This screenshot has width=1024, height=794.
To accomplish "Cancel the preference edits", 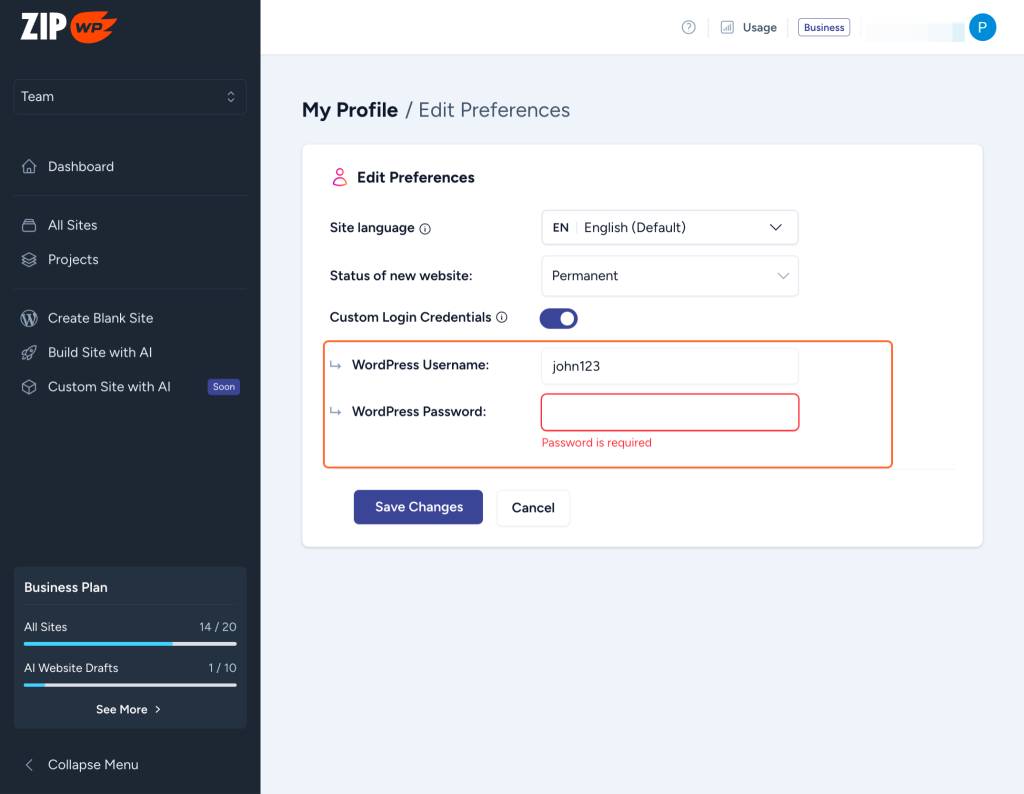I will coord(533,507).
